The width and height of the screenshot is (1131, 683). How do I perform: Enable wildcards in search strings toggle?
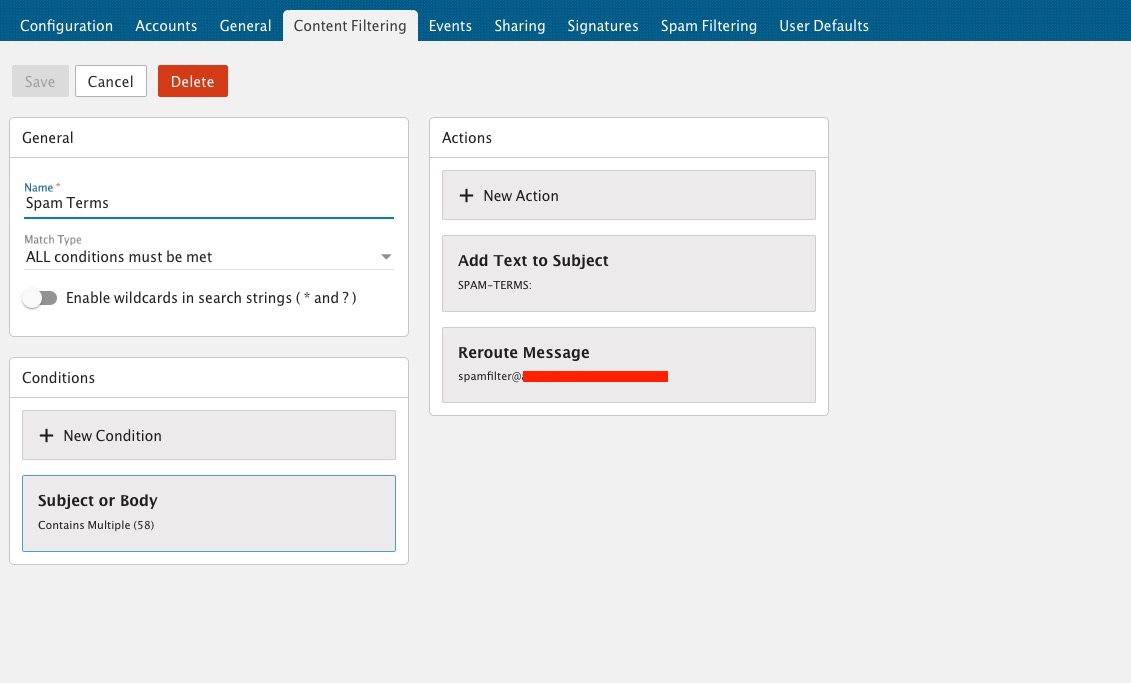pos(41,298)
